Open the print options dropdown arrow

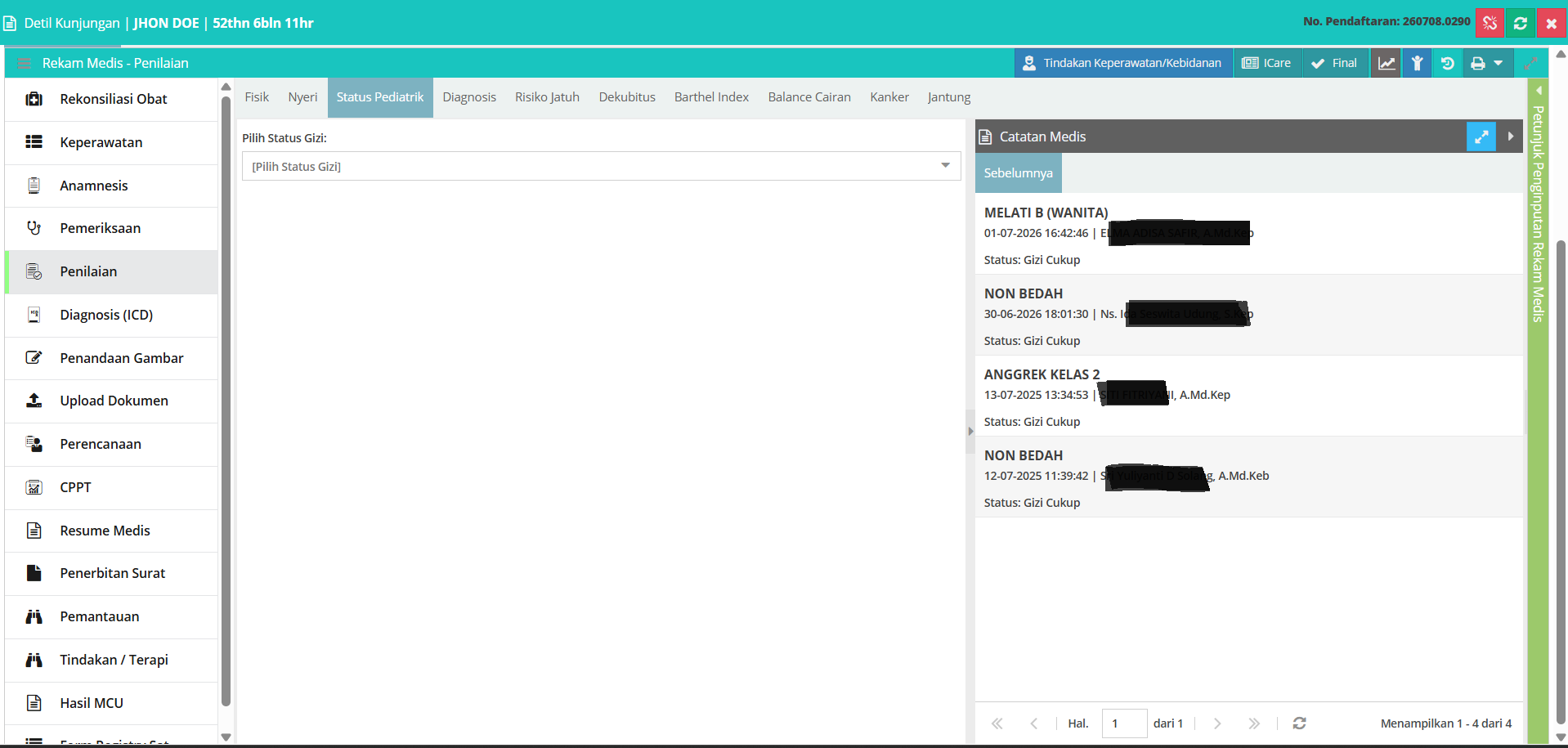point(1499,63)
